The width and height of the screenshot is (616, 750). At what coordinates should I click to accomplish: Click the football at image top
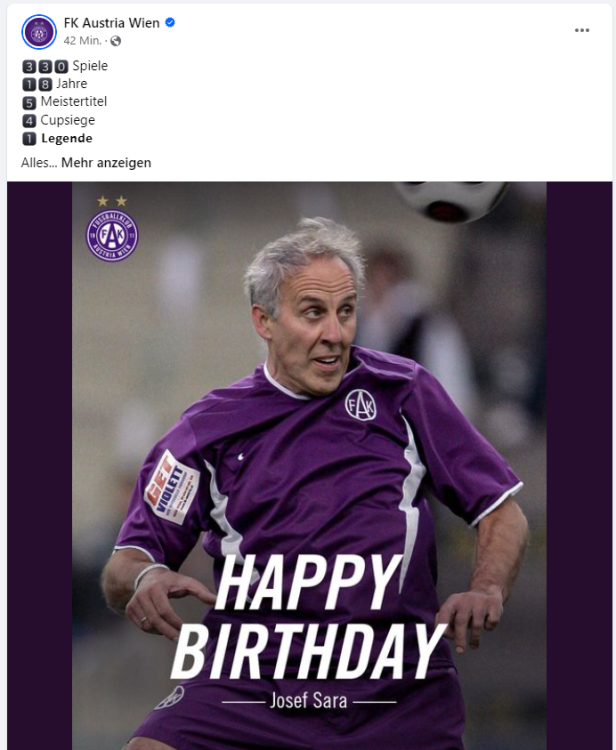pyautogui.click(x=450, y=202)
